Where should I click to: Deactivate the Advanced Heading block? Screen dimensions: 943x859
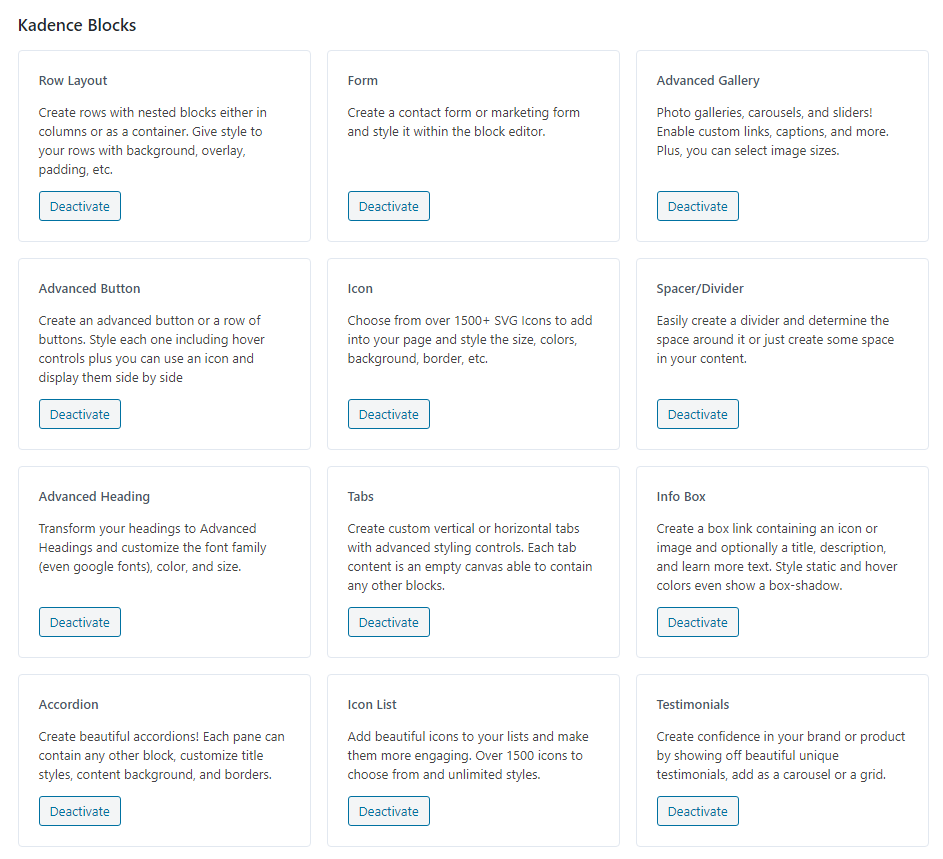[80, 623]
